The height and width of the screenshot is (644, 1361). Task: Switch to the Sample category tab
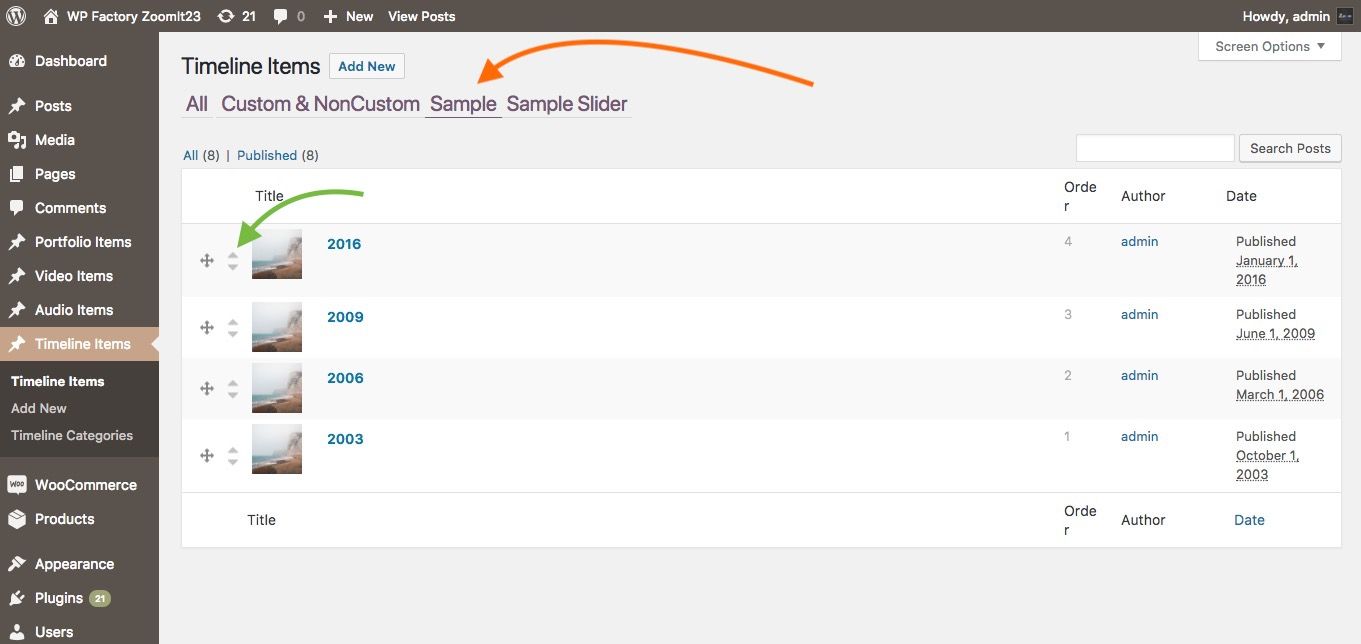click(463, 104)
